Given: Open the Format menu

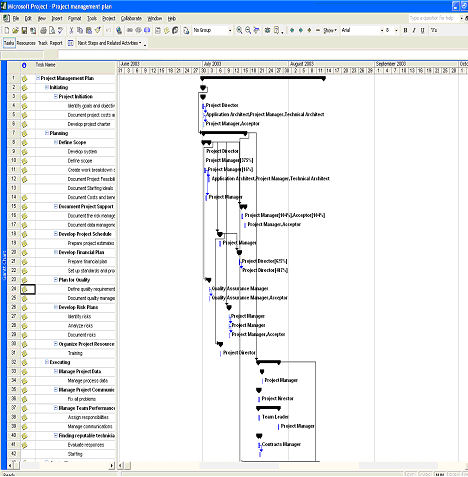Looking at the screenshot, I should coord(75,18).
